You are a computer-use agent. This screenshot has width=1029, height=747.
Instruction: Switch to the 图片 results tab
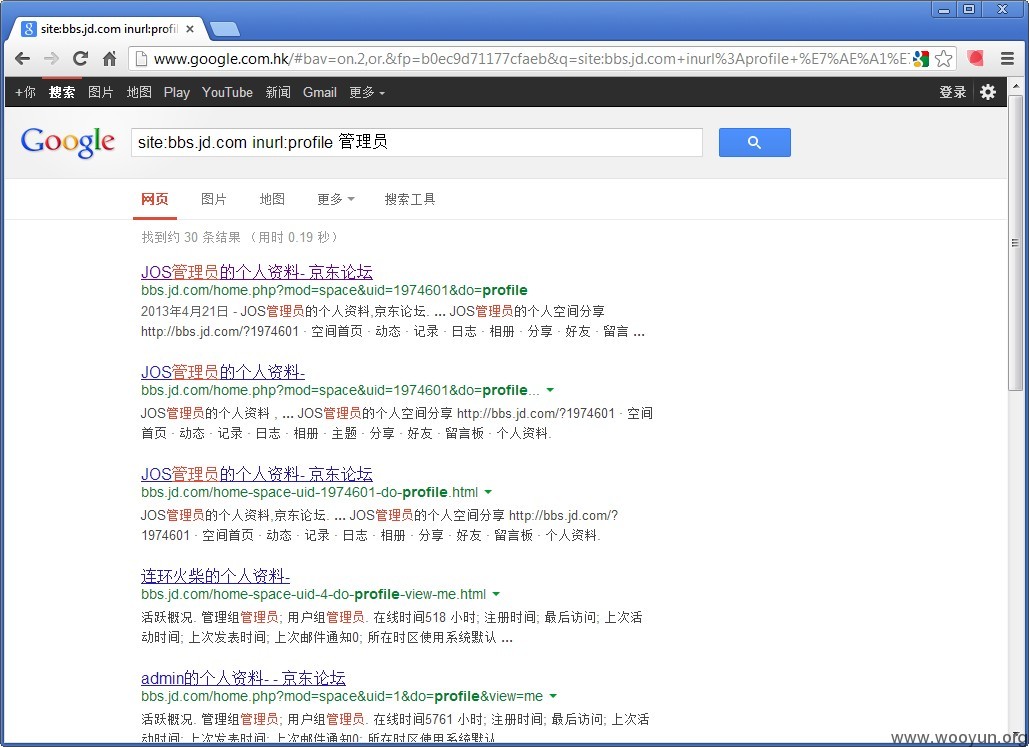point(213,199)
